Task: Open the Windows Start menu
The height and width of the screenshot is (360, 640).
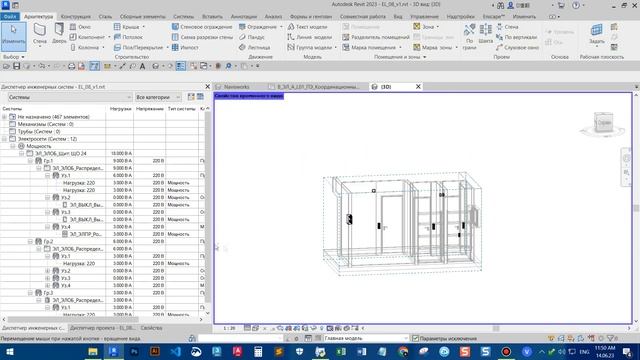Action: (10, 351)
